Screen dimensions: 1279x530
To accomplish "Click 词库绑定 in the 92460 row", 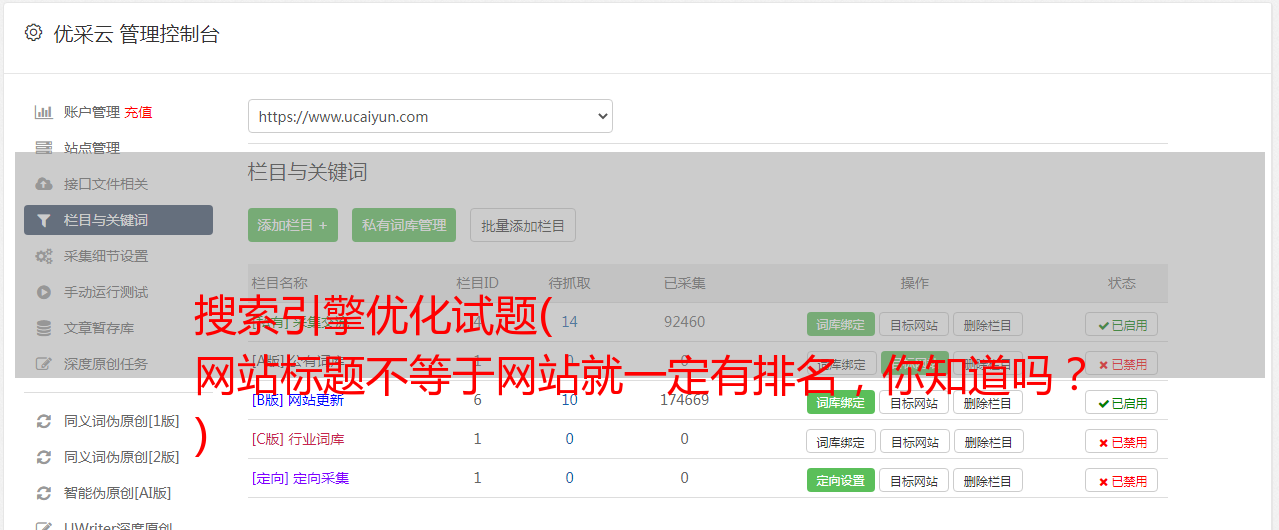I will [841, 324].
